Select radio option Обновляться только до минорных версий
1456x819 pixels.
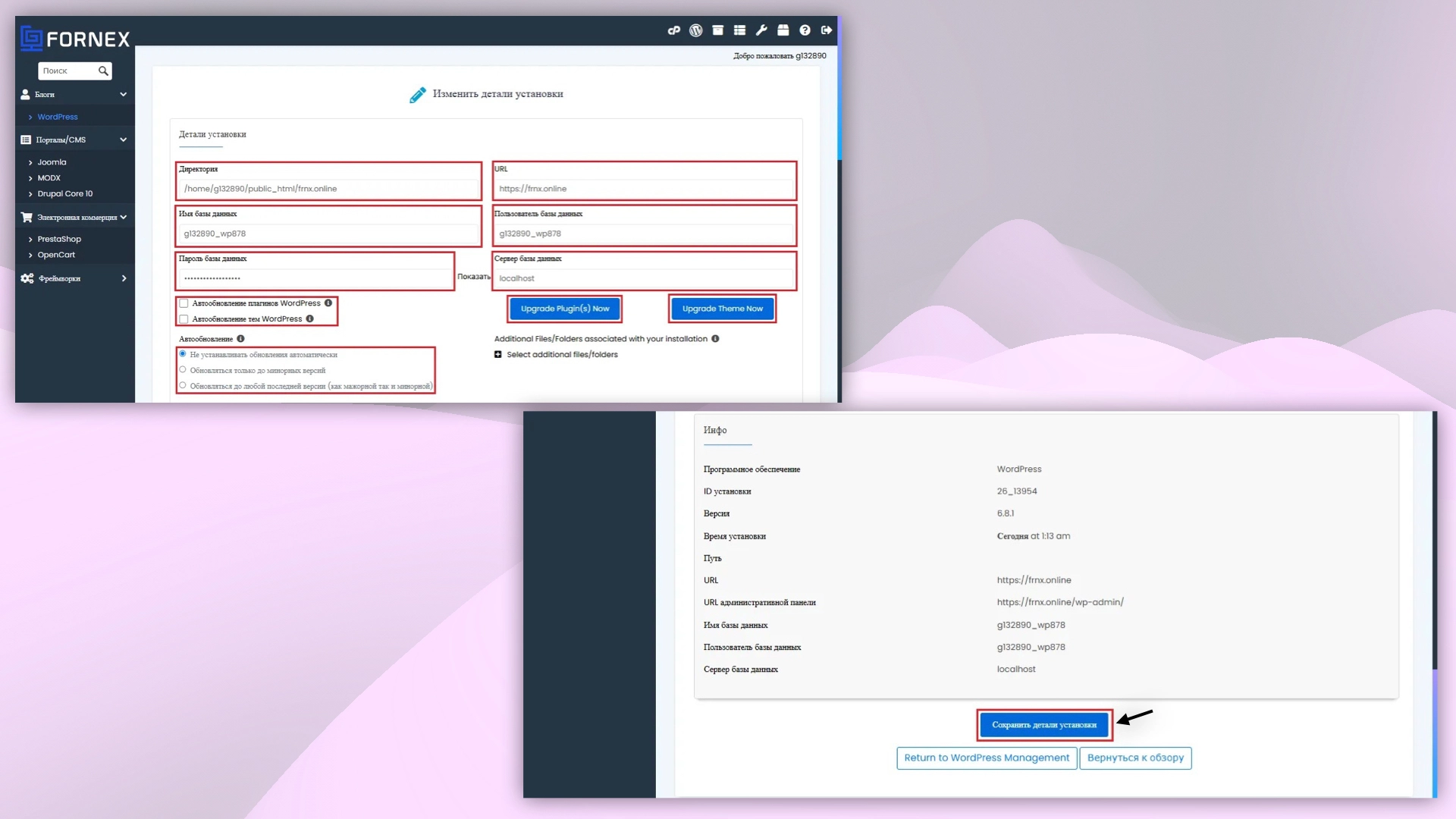[x=183, y=369]
